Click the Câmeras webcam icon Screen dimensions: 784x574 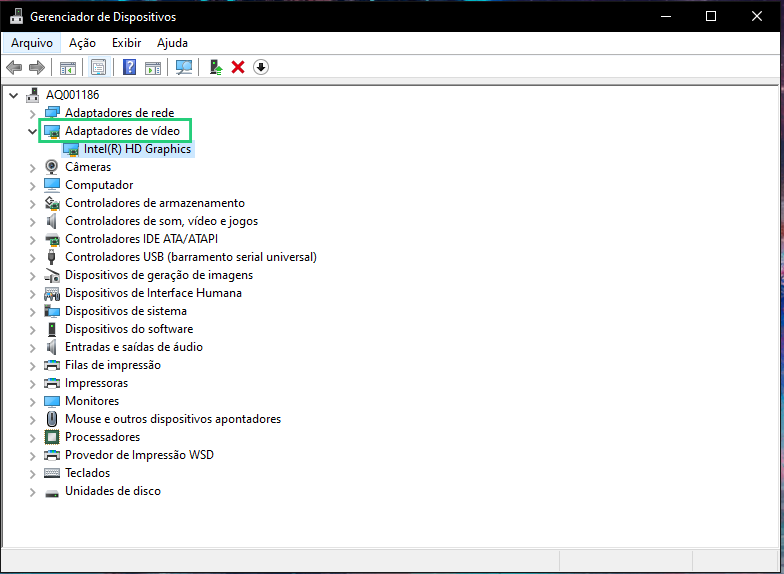click(x=52, y=166)
